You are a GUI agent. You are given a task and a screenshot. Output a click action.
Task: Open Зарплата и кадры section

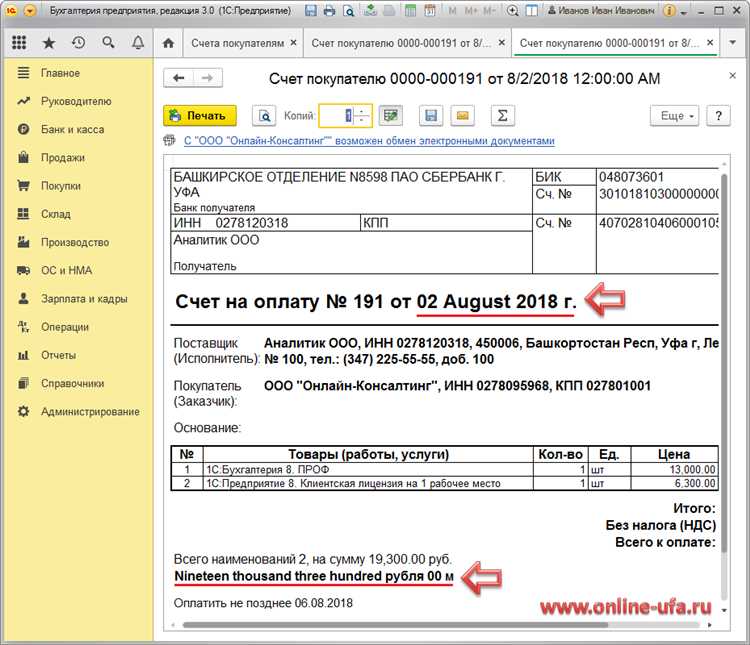click(x=84, y=299)
